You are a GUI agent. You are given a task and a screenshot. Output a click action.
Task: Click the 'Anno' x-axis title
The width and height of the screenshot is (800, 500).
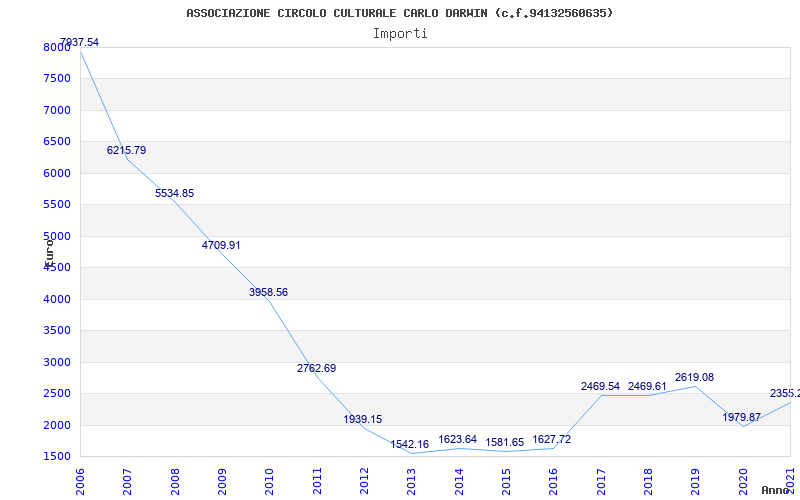(x=776, y=490)
